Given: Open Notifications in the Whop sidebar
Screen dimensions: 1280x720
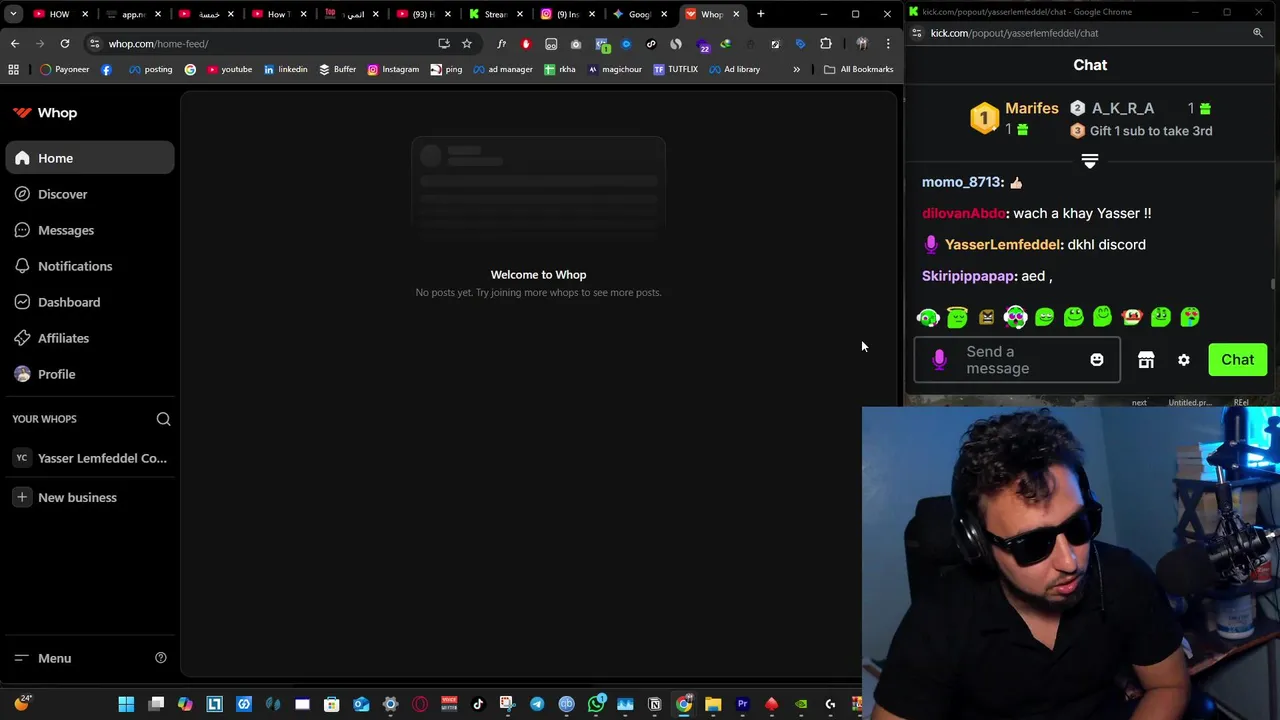Looking at the screenshot, I should click(90, 266).
